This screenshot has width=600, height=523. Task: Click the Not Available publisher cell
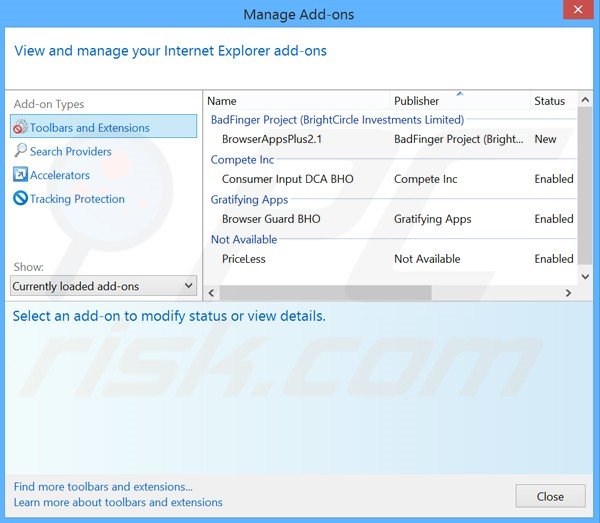427,259
